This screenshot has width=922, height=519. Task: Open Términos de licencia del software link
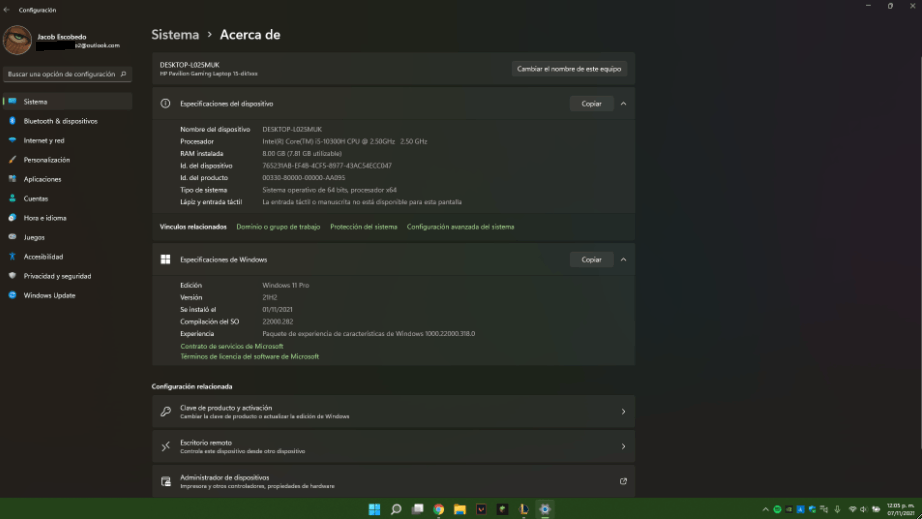pos(249,357)
